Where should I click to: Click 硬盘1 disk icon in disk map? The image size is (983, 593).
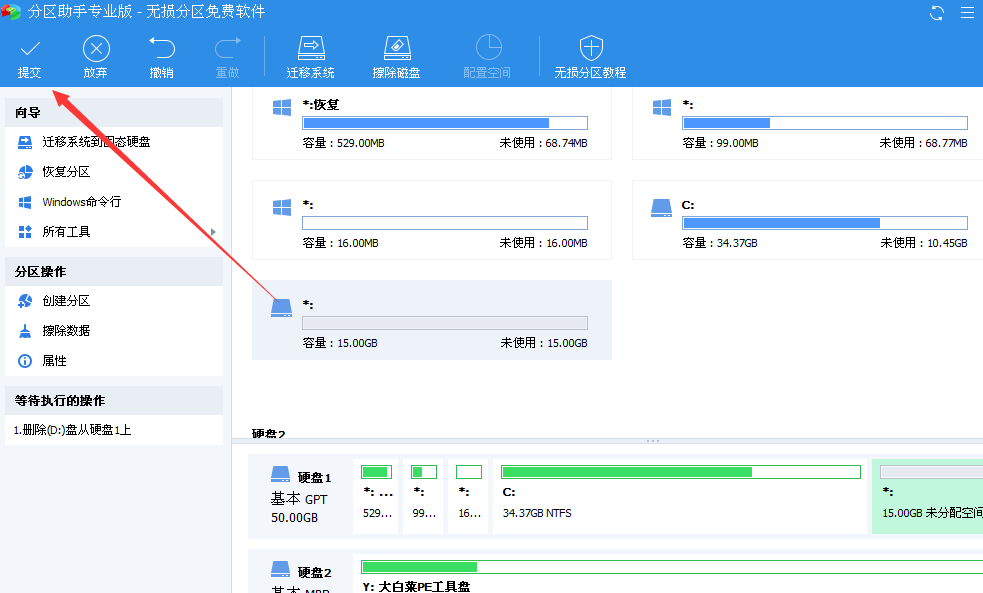[280, 474]
